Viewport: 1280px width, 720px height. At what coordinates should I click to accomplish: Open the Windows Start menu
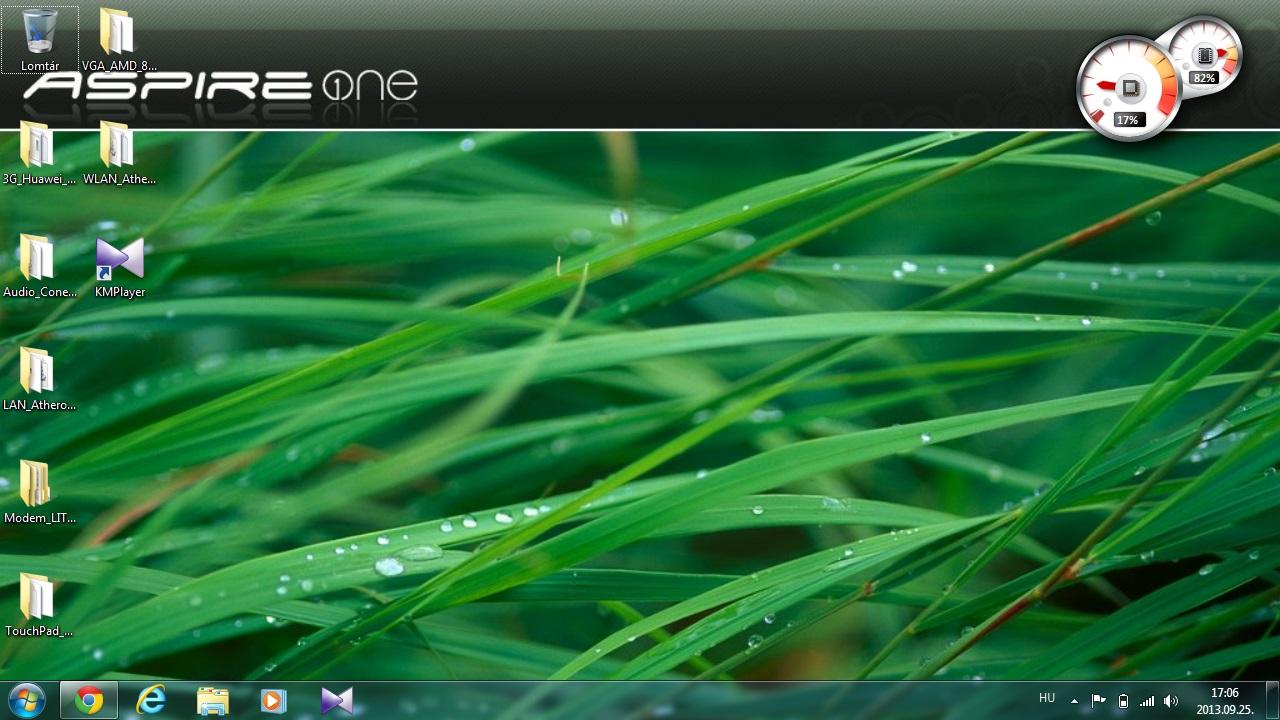pos(26,700)
